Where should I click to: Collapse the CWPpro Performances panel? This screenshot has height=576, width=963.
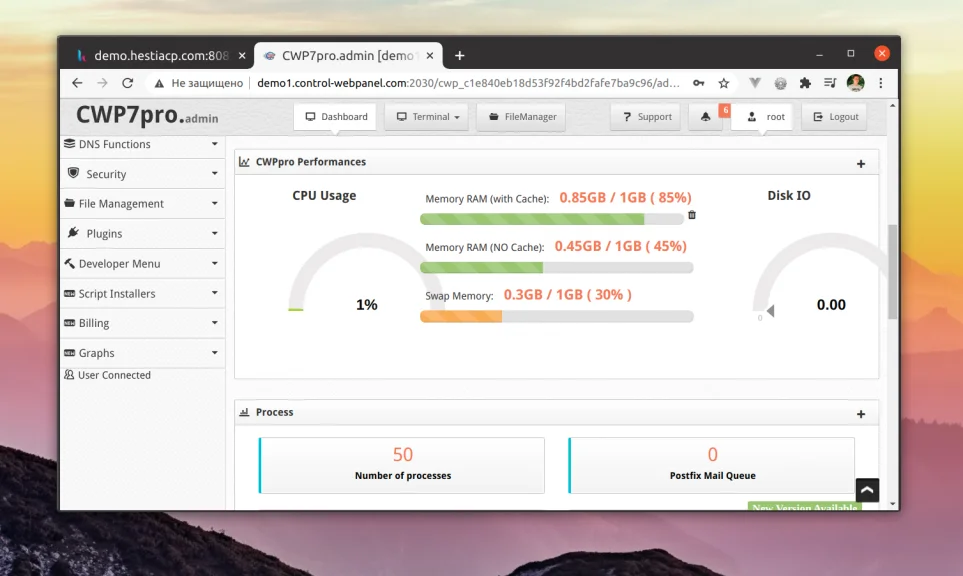(x=860, y=162)
